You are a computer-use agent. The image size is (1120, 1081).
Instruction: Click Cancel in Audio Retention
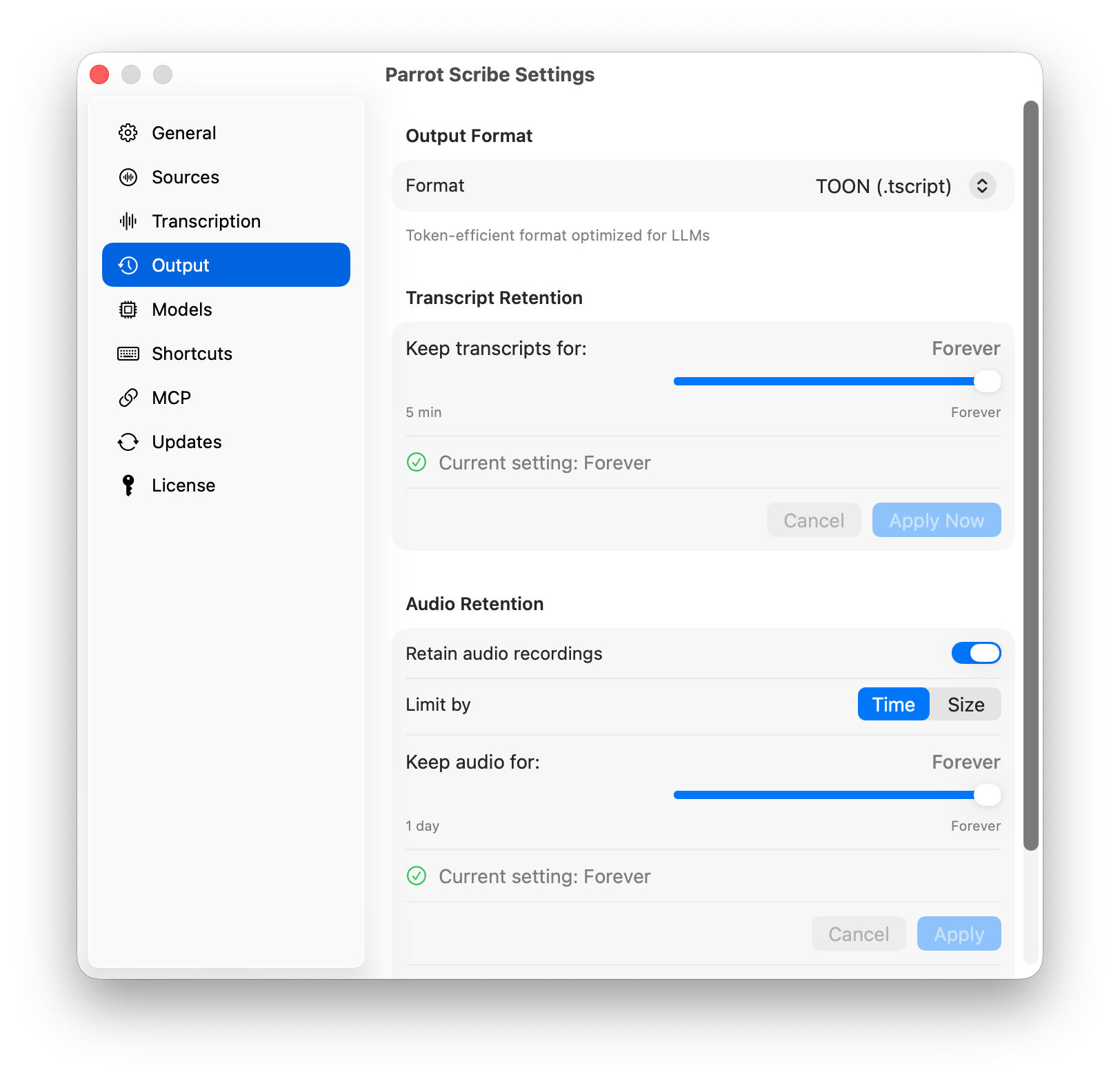click(859, 933)
